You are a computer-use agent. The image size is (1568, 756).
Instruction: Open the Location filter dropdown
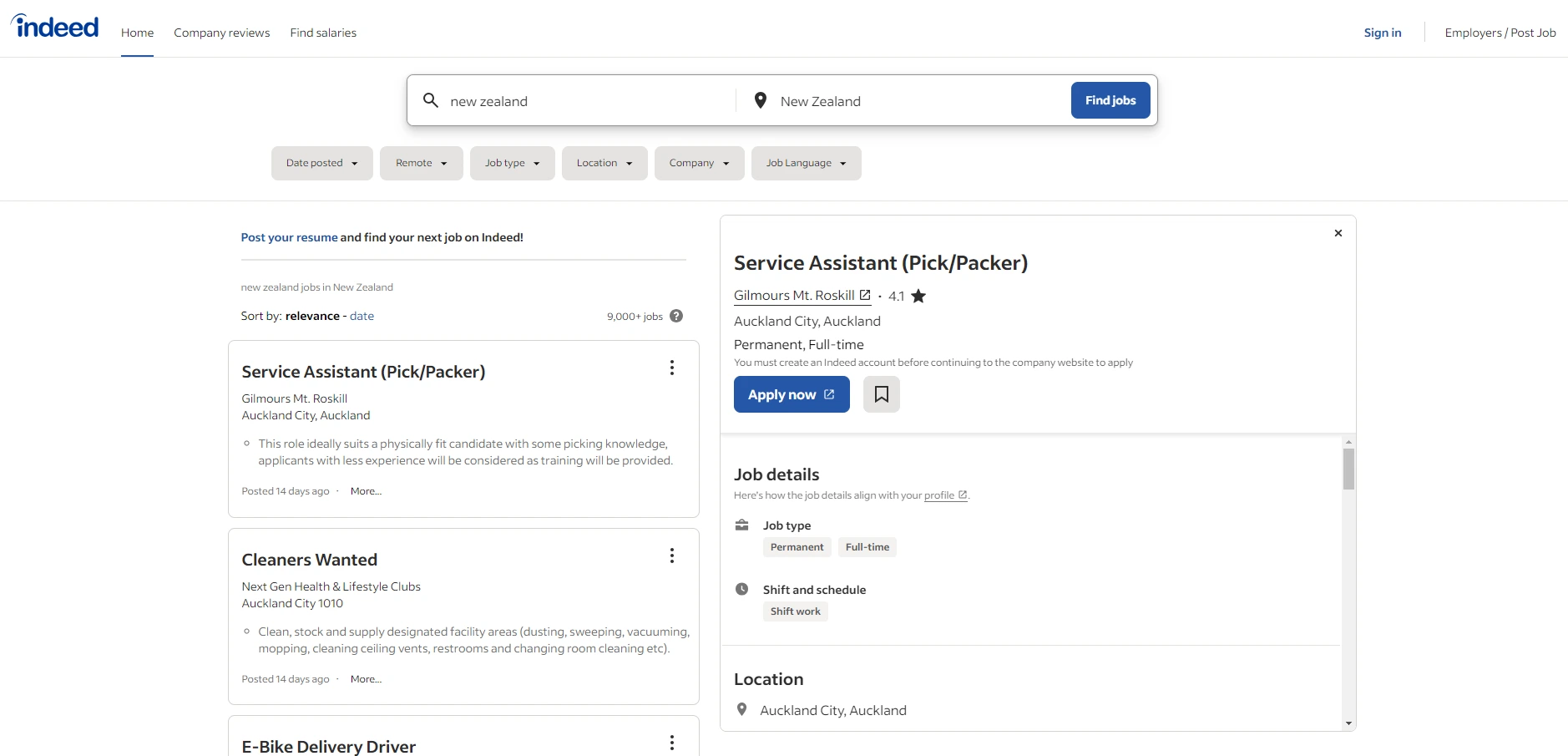click(x=604, y=163)
